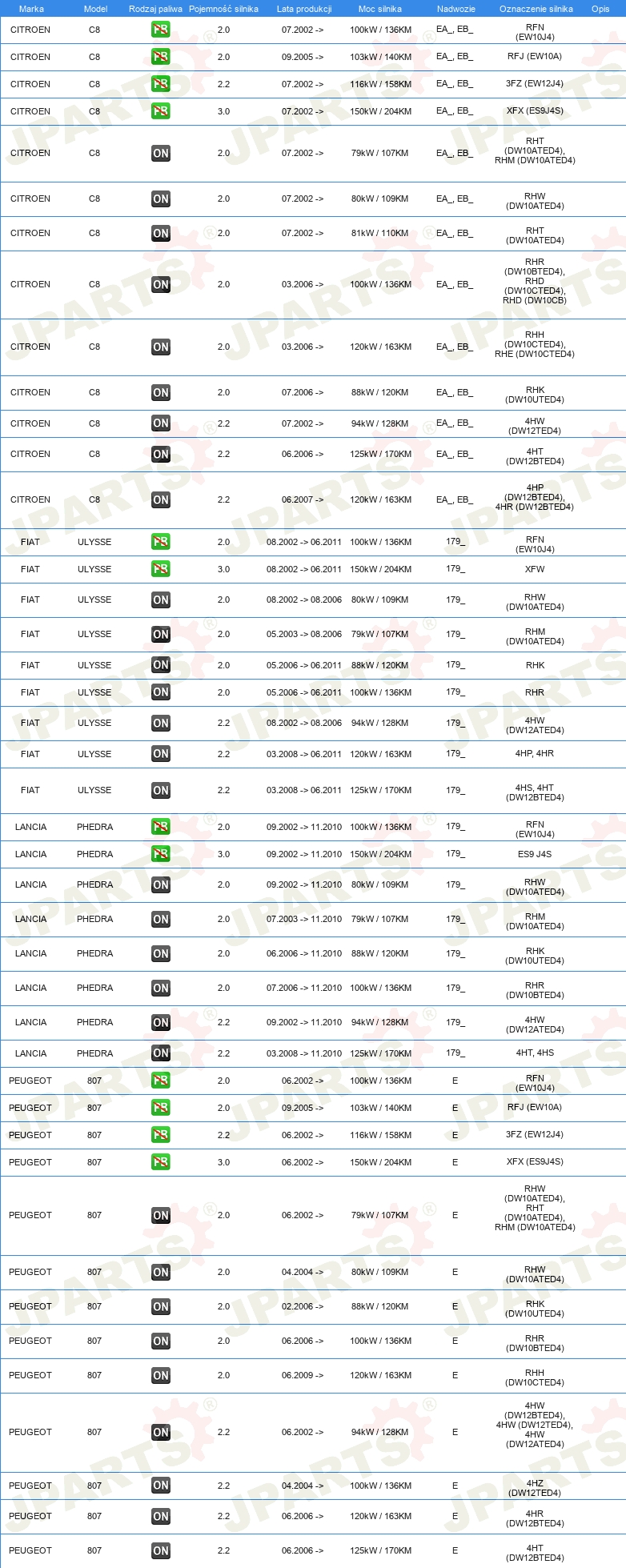Click engine code "4HP (DW12BTED4), 4HR (DW12BTED4)"
626x1568 pixels.
tap(535, 497)
